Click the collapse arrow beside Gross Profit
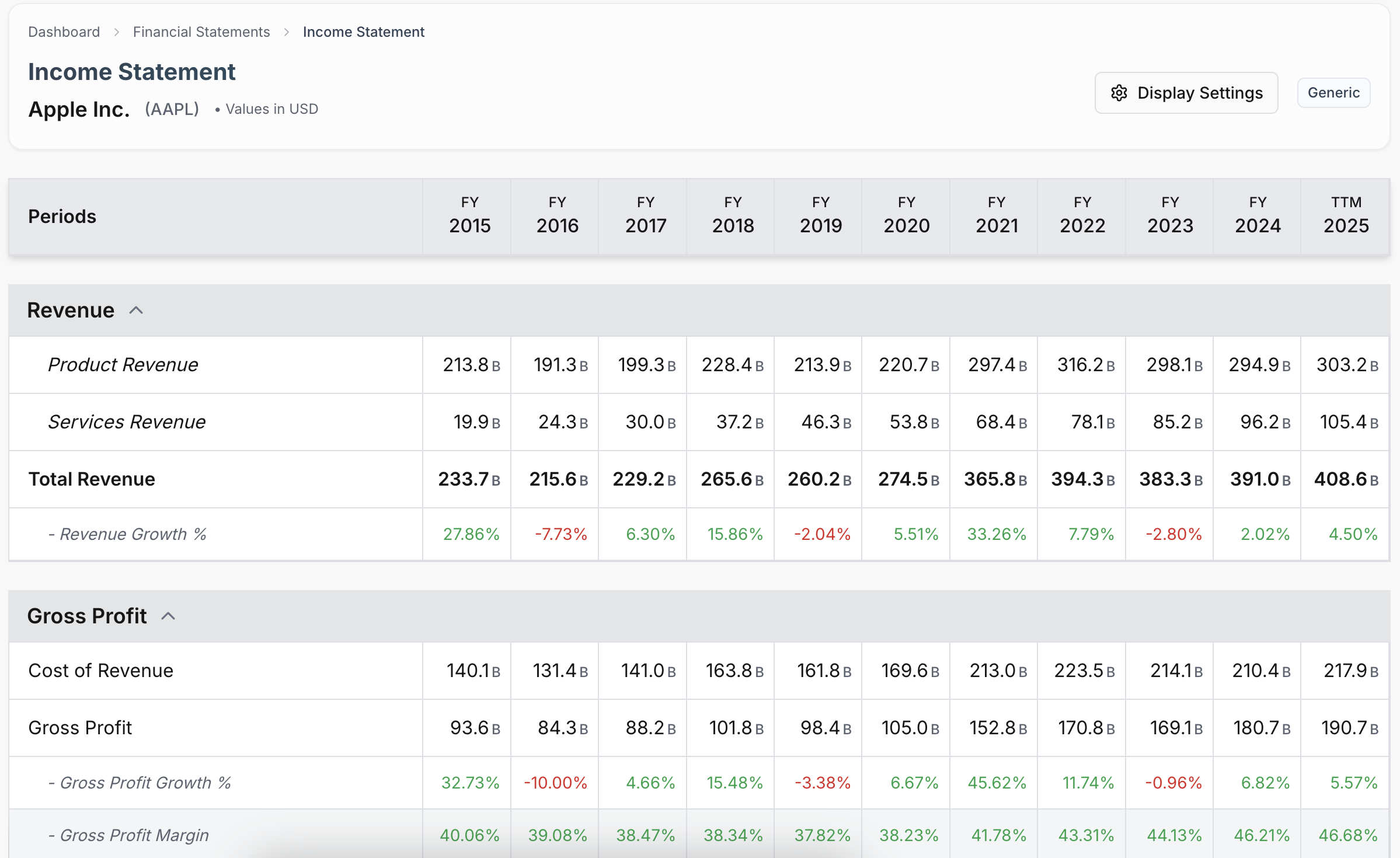1400x858 pixels. point(168,616)
